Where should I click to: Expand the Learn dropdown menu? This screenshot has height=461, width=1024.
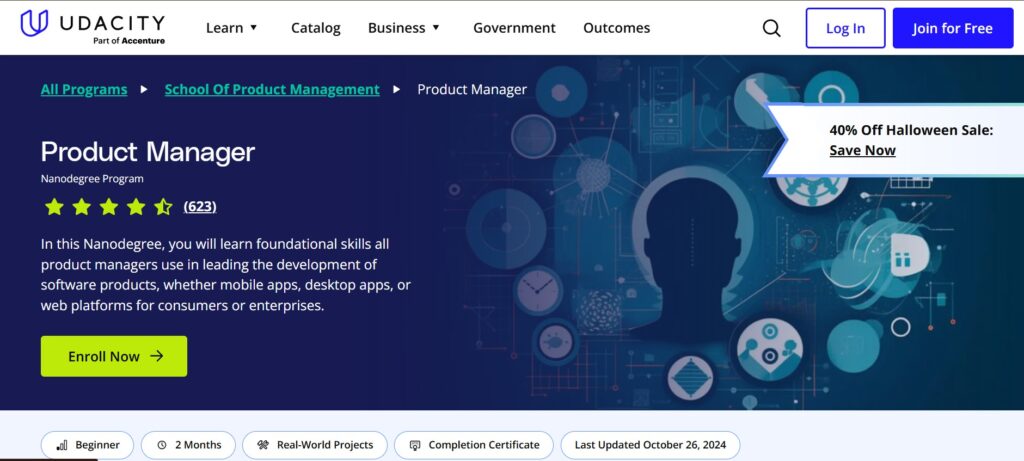[232, 28]
